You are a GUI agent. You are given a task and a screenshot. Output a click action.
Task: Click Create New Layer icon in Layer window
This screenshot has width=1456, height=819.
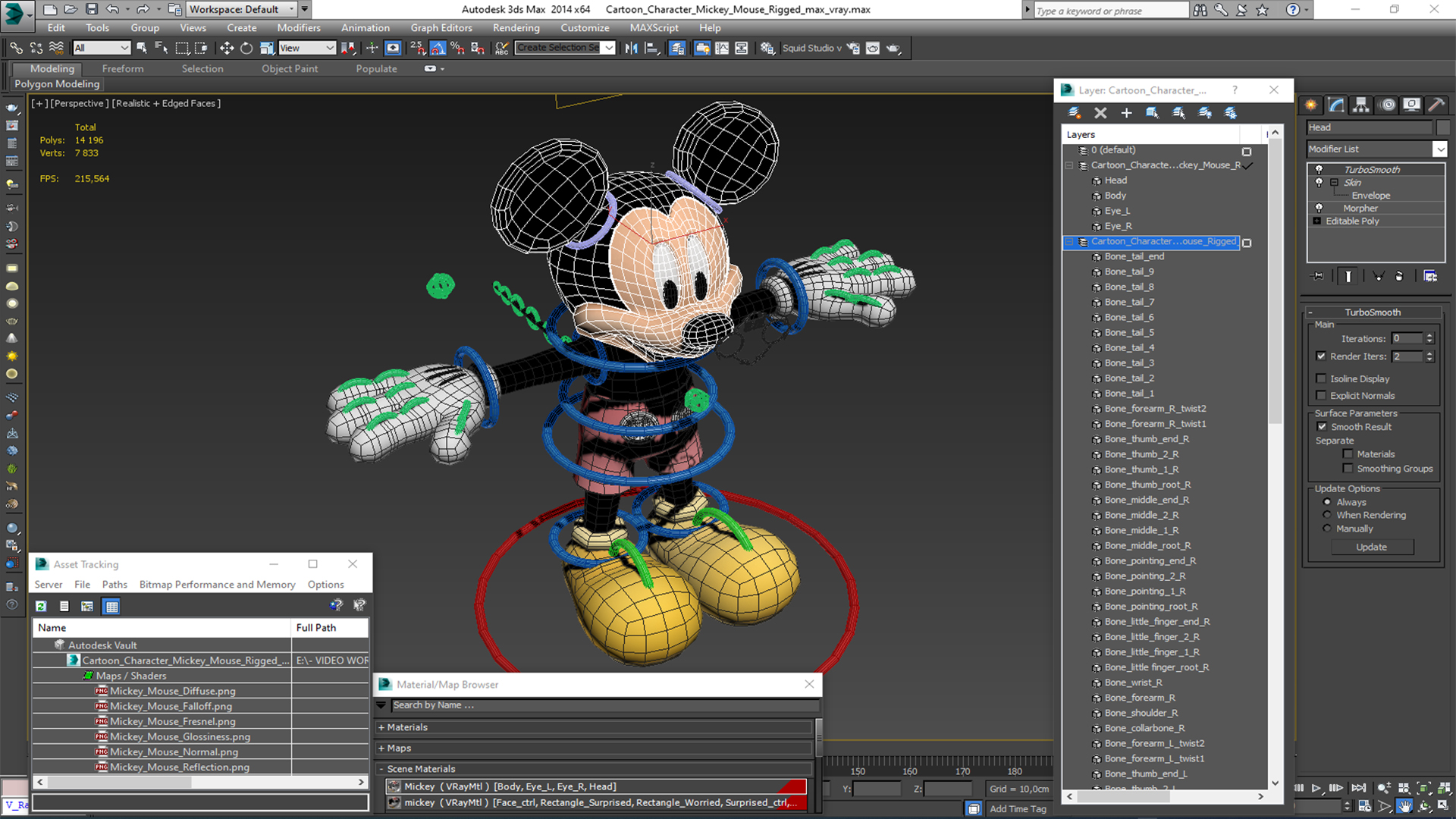(1075, 113)
